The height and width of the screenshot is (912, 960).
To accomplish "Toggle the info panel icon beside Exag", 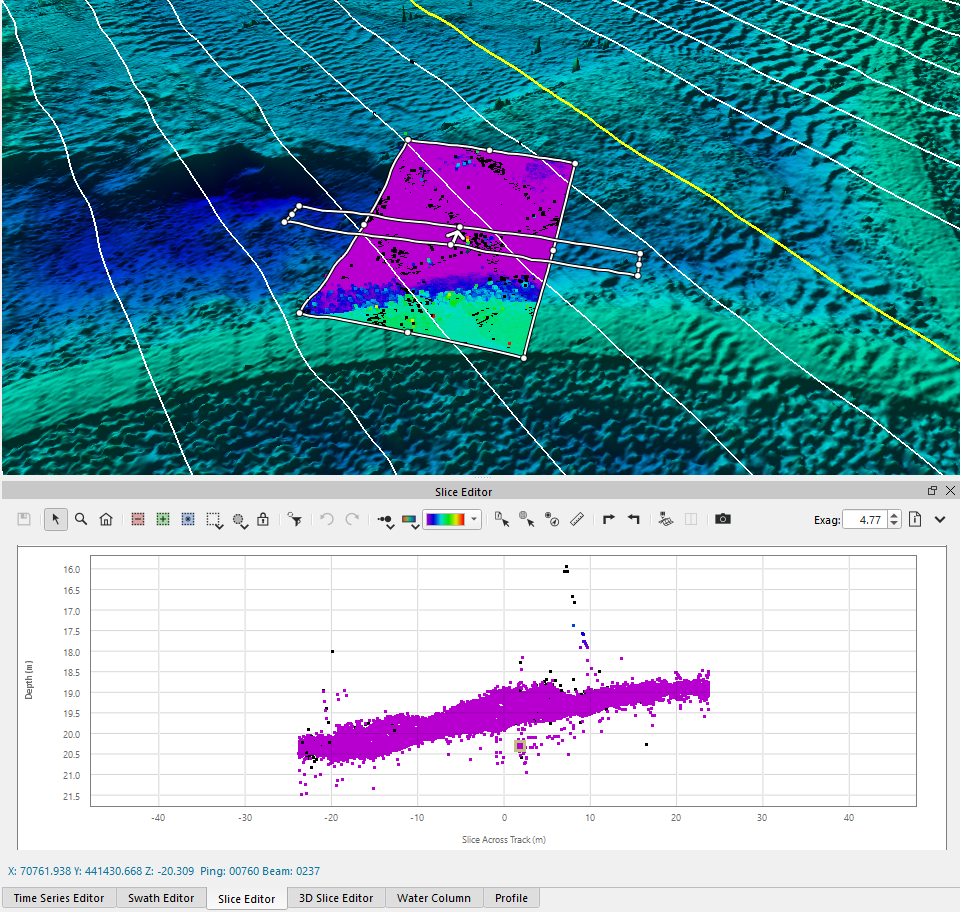I will [x=915, y=519].
